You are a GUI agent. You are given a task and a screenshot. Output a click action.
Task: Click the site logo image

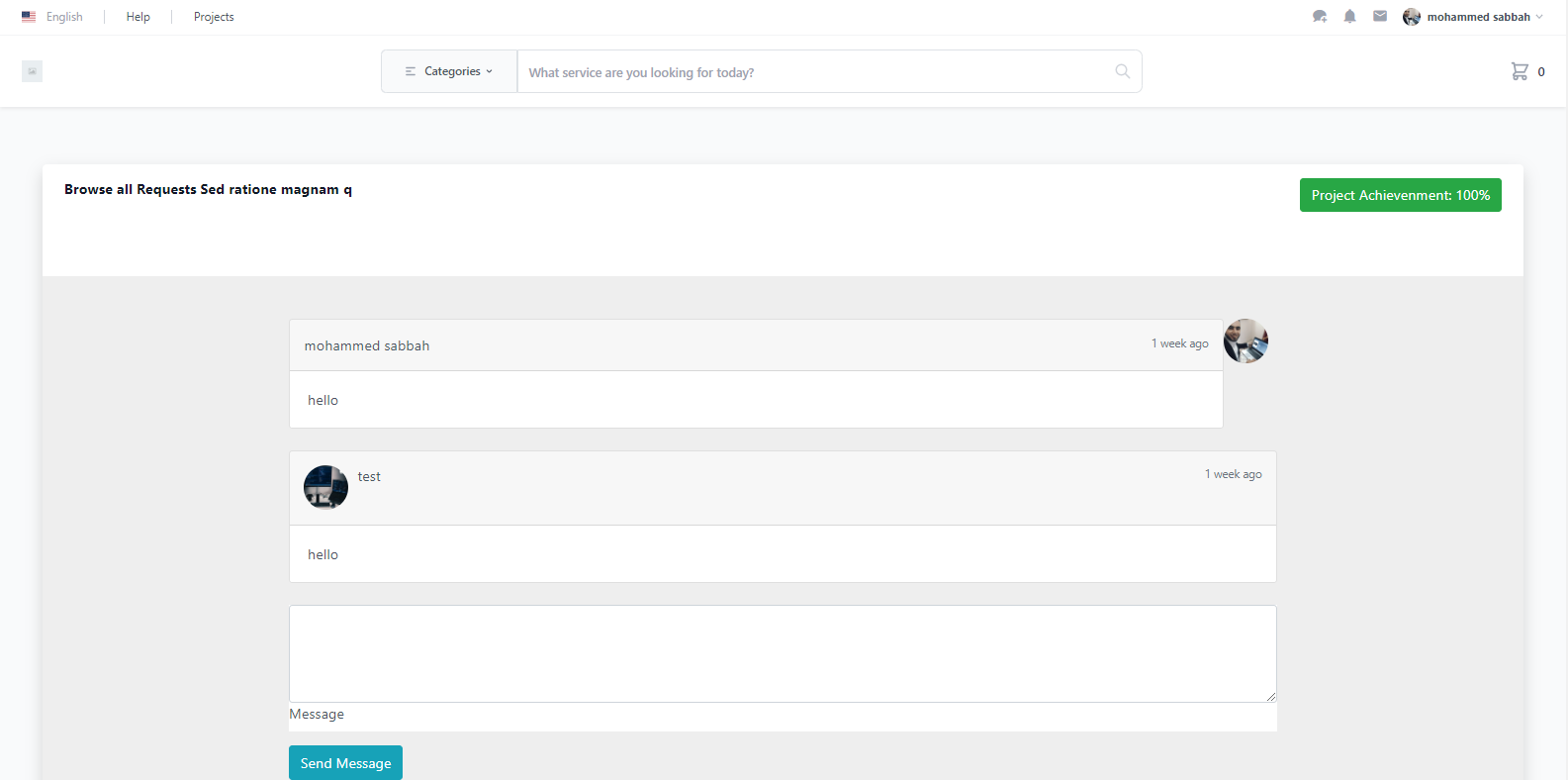pos(33,71)
